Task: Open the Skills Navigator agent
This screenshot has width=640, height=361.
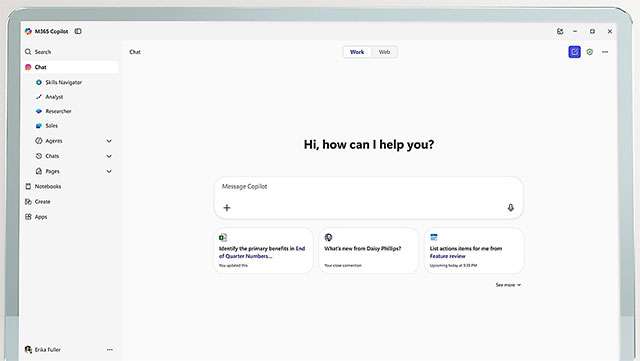Action: coord(63,82)
